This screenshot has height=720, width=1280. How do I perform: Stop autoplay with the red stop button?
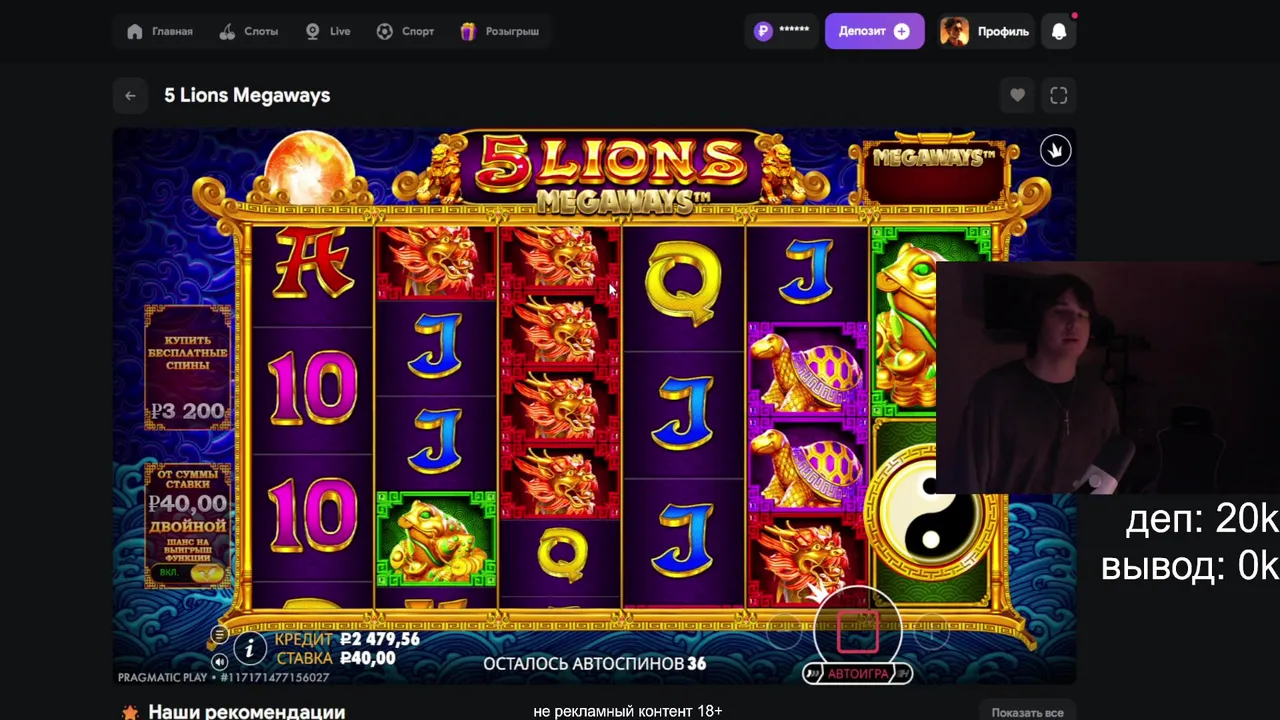(x=858, y=631)
